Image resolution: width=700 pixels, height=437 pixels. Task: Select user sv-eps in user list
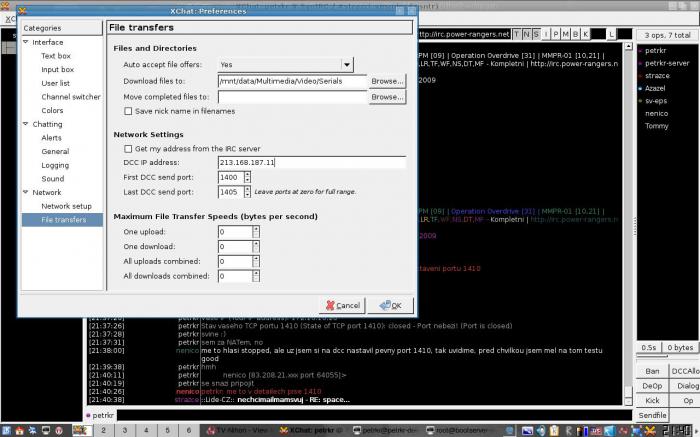[656, 101]
